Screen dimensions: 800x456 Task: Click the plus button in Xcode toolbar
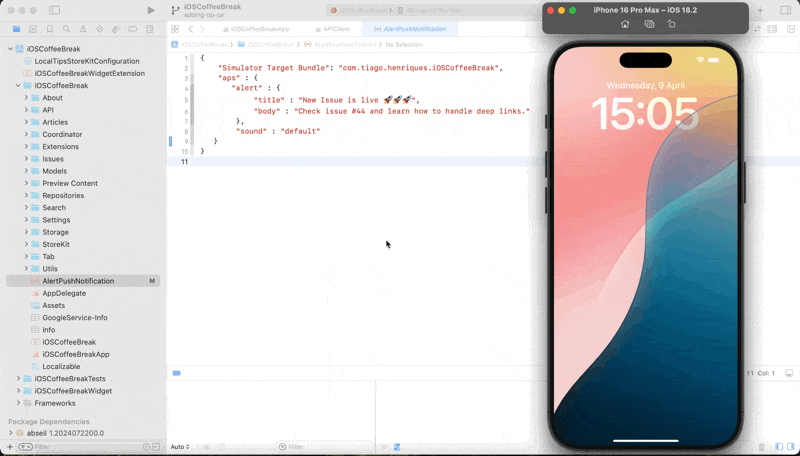click(x=760, y=10)
